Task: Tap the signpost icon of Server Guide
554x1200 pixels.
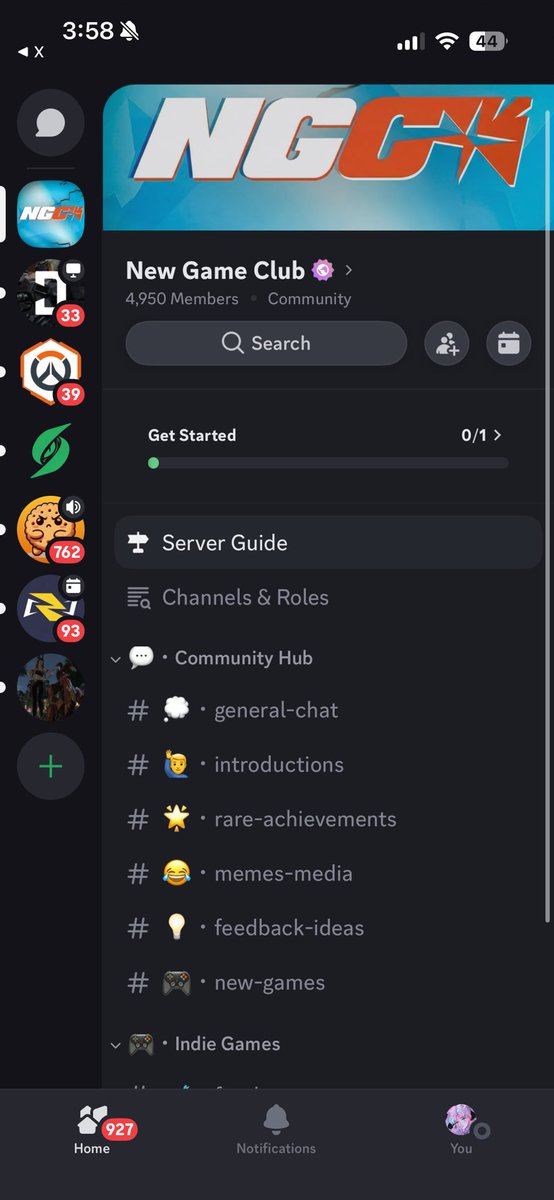Action: pyautogui.click(x=139, y=543)
